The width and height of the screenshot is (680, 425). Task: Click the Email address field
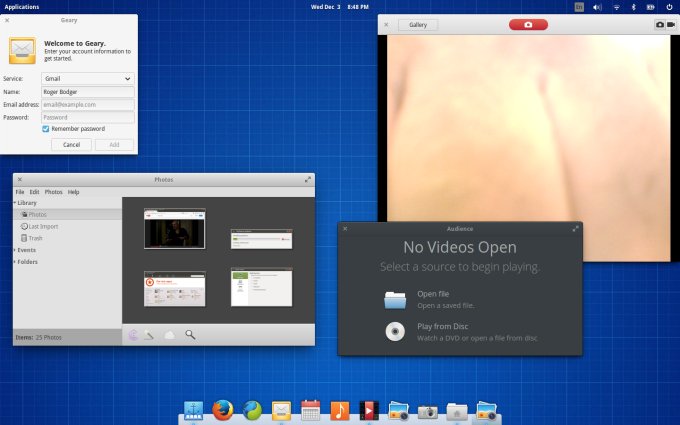click(x=87, y=104)
